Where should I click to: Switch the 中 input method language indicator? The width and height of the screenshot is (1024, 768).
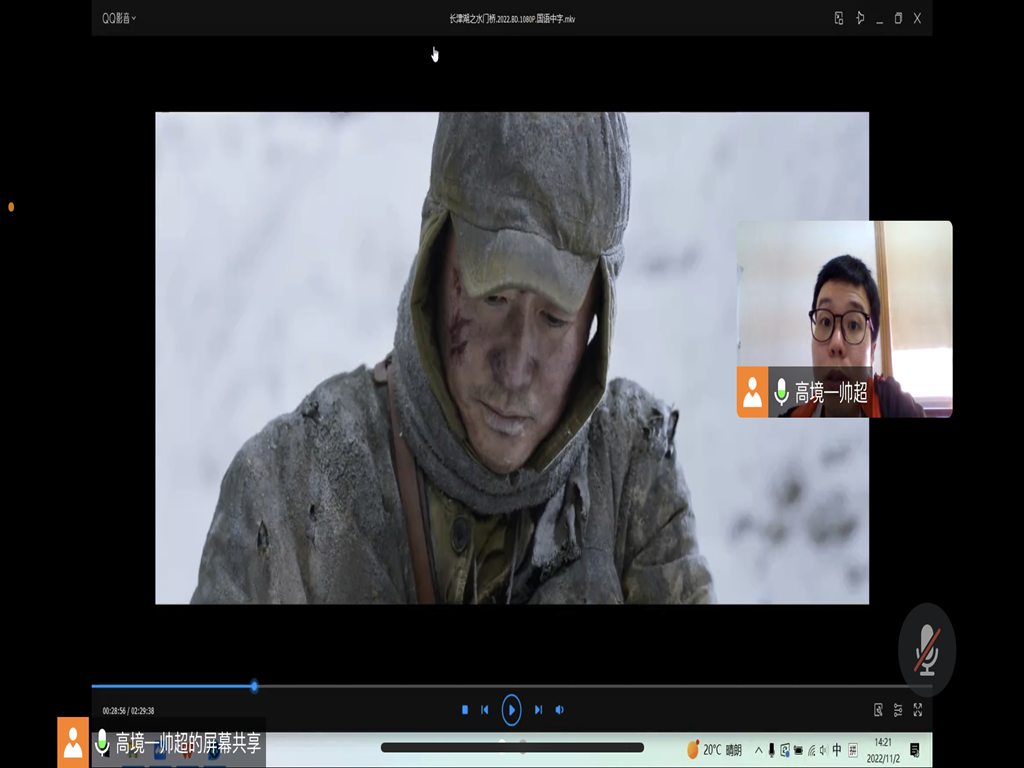837,750
